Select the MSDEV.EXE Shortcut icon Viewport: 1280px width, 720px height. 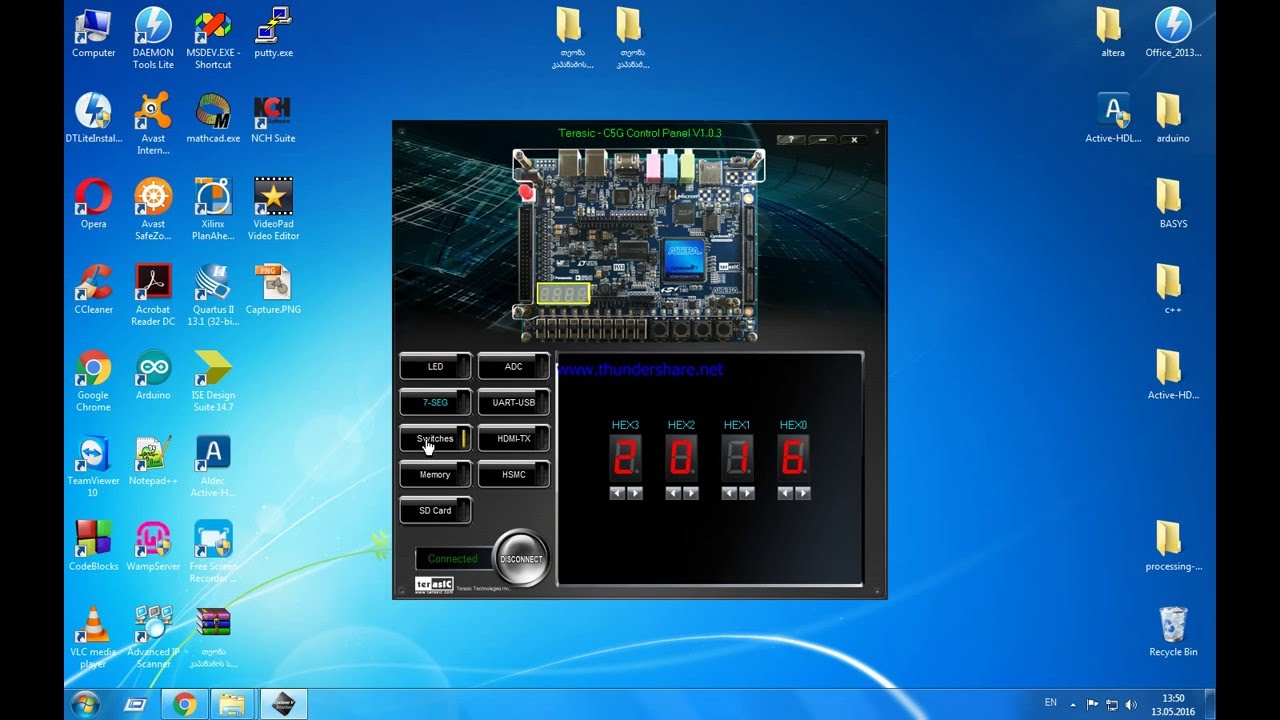click(x=213, y=39)
